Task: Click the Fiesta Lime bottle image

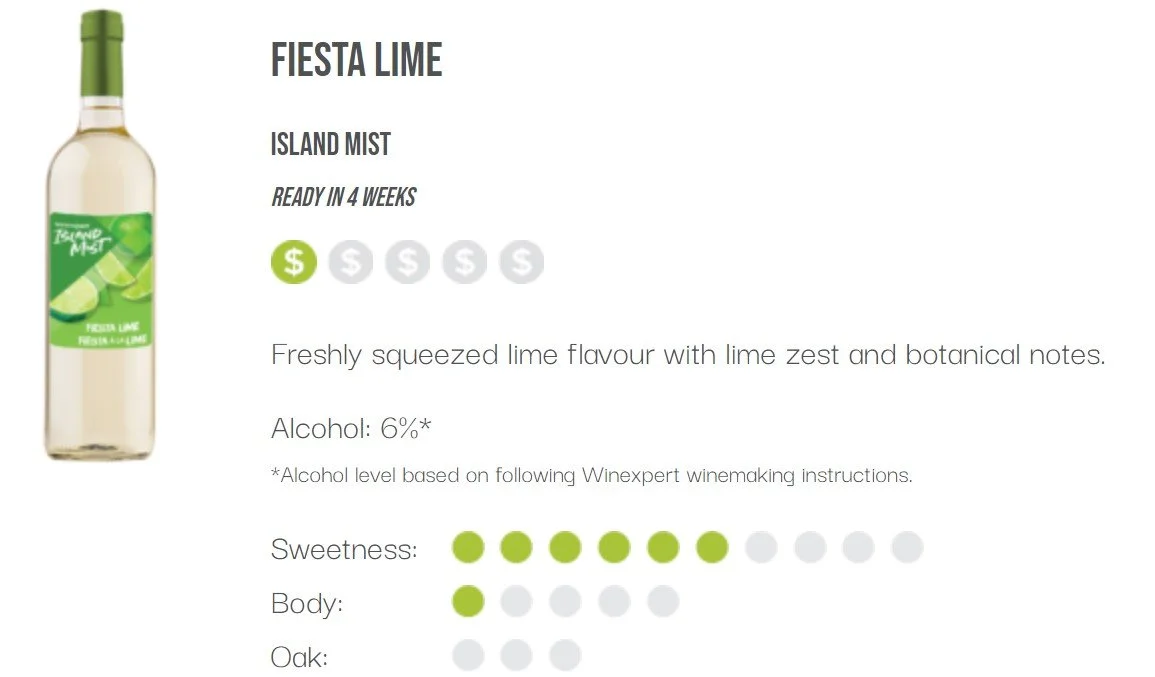Action: [x=100, y=235]
